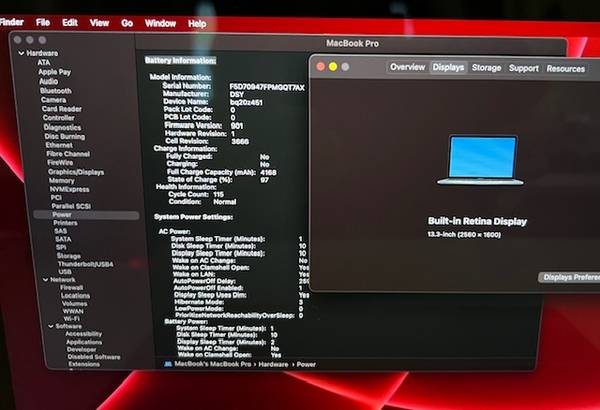Select FireWire in the sidebar

tap(60, 163)
